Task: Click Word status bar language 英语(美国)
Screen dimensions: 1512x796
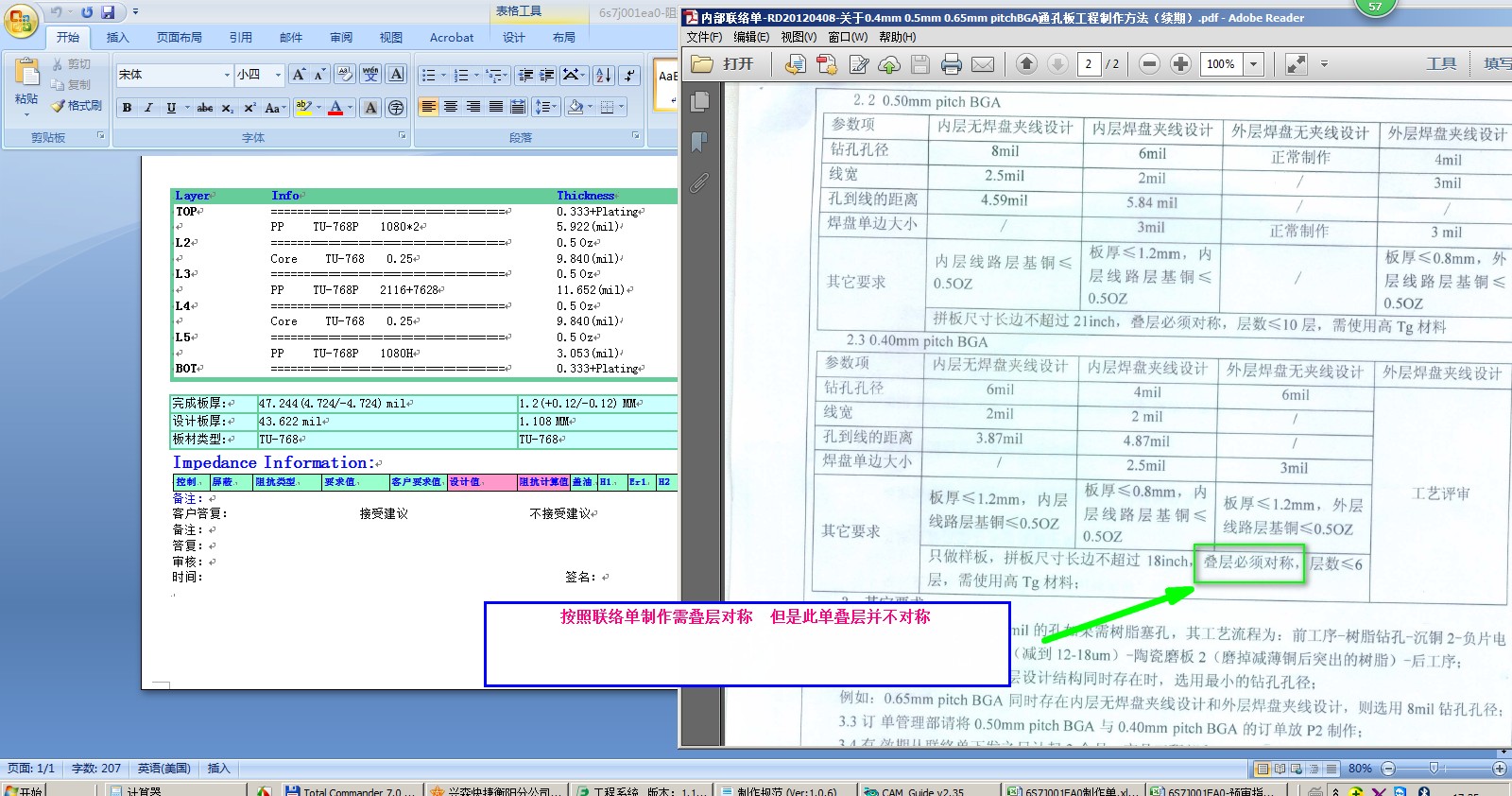Action: [164, 769]
